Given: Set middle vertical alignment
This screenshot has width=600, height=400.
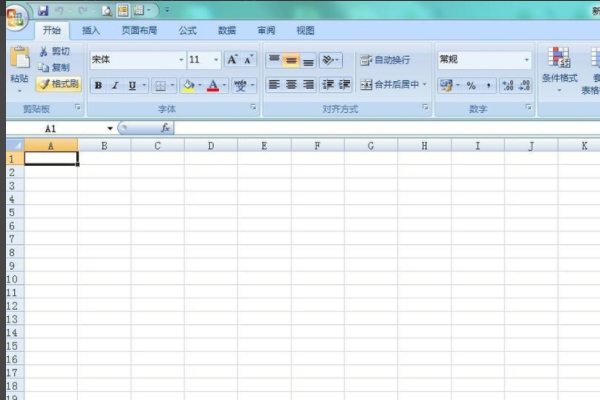Looking at the screenshot, I should point(291,60).
